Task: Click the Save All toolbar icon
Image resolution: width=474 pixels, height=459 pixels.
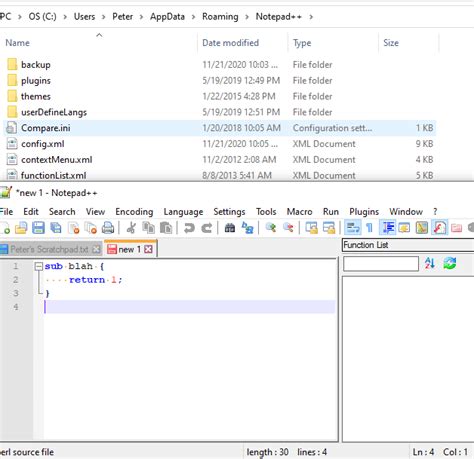Action: tap(56, 228)
